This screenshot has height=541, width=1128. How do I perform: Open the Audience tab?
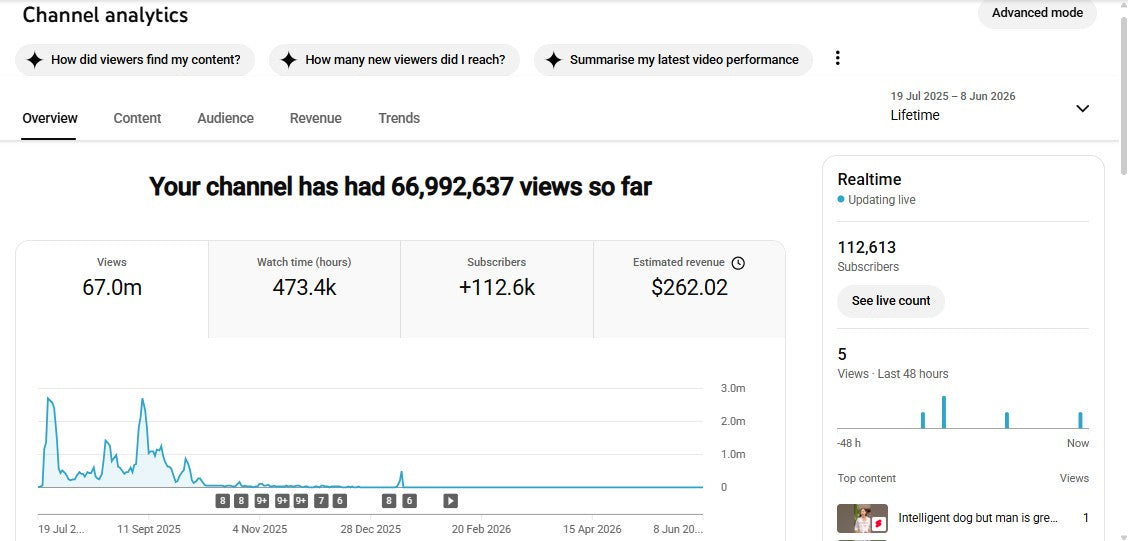pyautogui.click(x=225, y=118)
